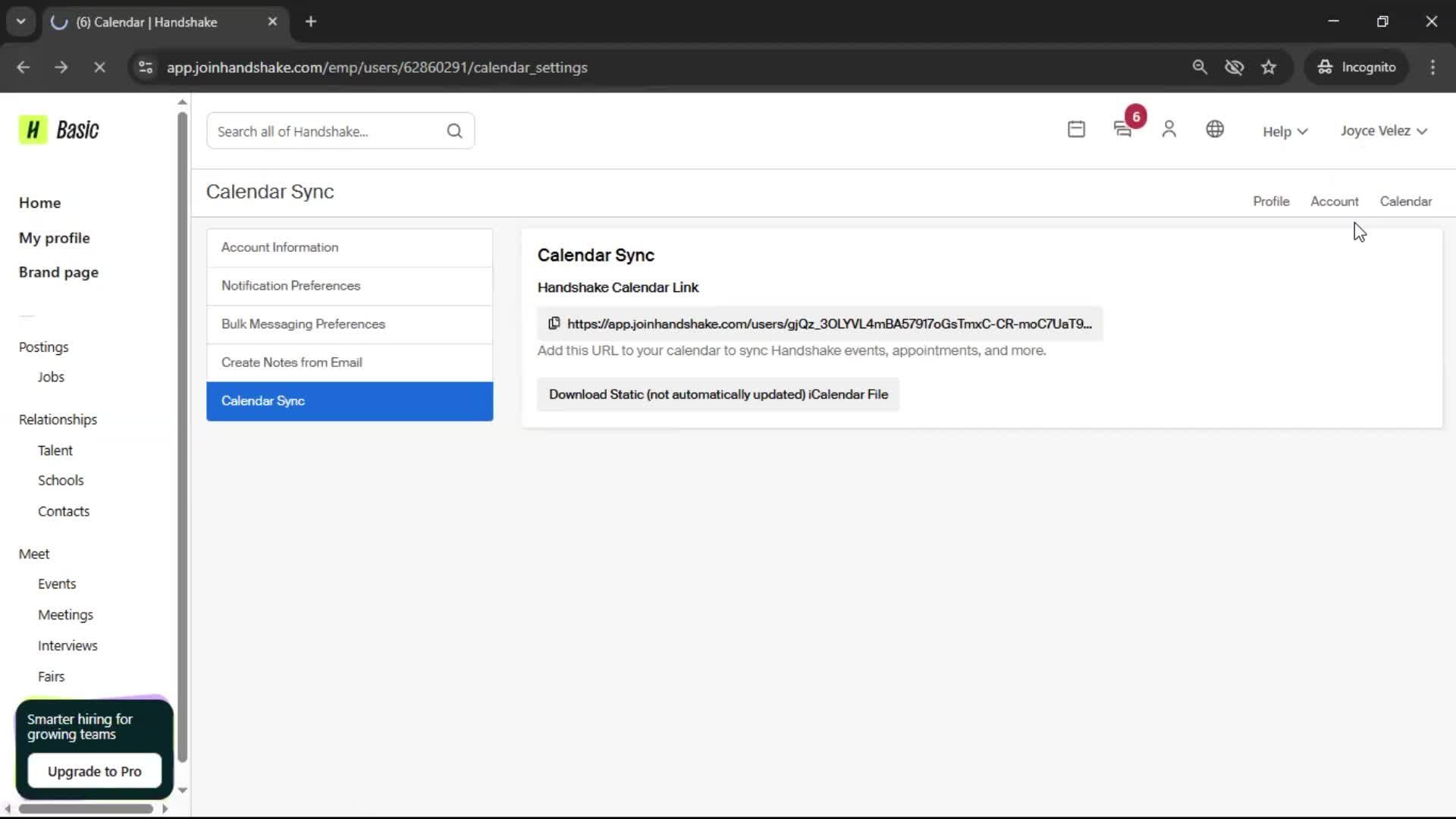Click the globe language icon
The width and height of the screenshot is (1456, 819).
point(1215,130)
